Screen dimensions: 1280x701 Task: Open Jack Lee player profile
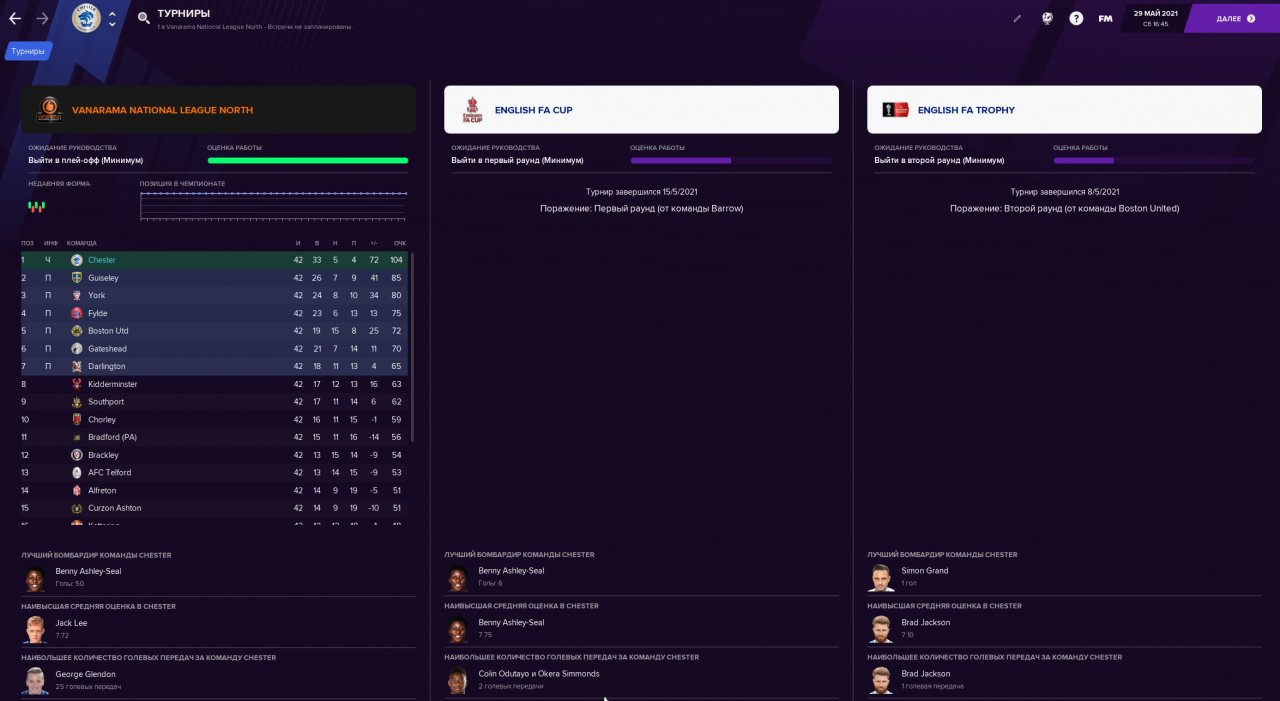point(71,623)
